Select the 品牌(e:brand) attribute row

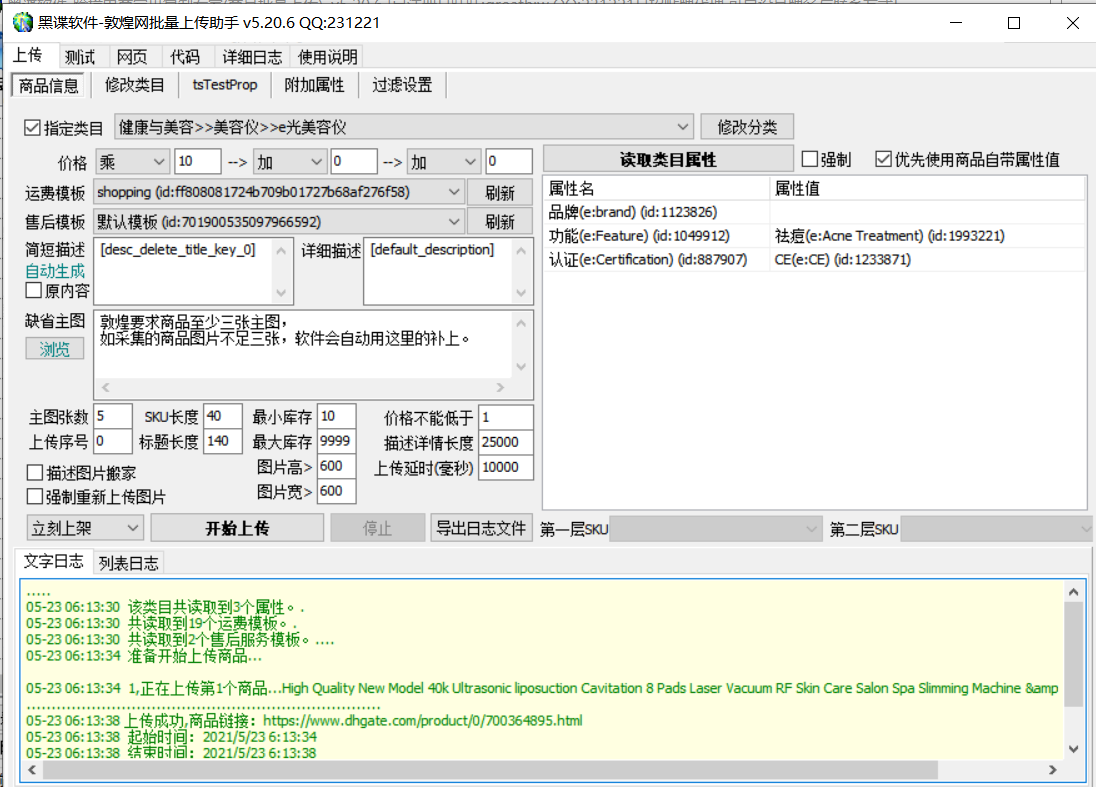pyautogui.click(x=814, y=212)
